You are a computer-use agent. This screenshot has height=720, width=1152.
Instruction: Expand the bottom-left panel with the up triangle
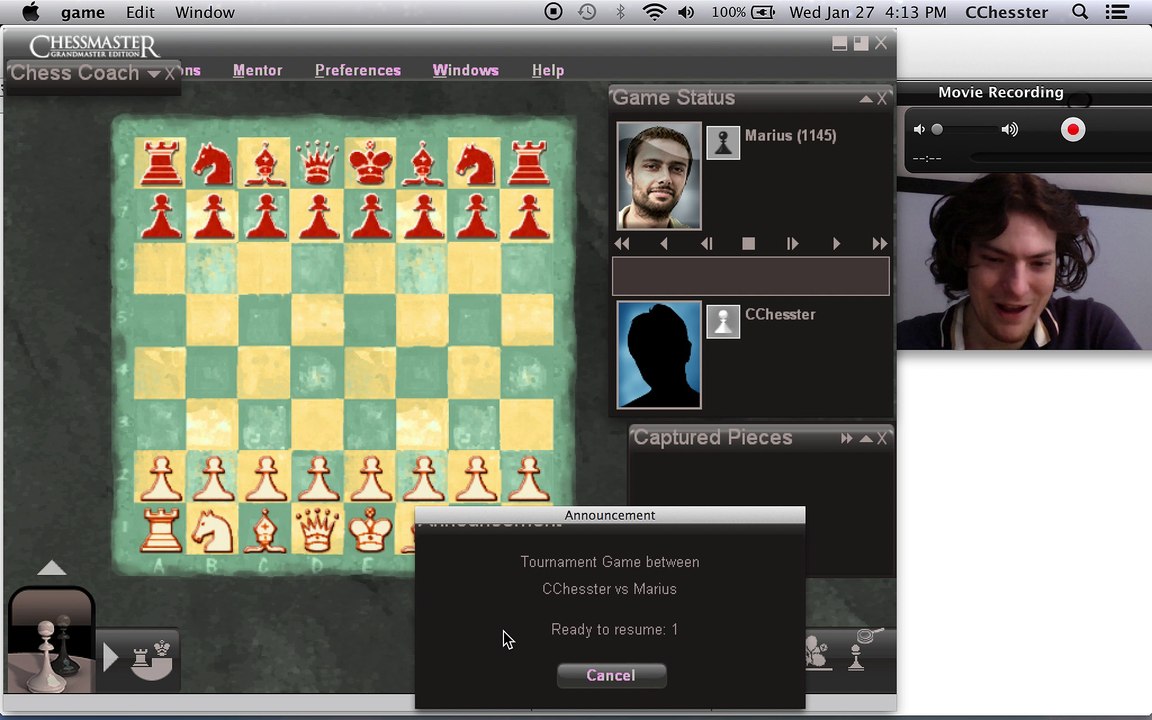coord(51,568)
